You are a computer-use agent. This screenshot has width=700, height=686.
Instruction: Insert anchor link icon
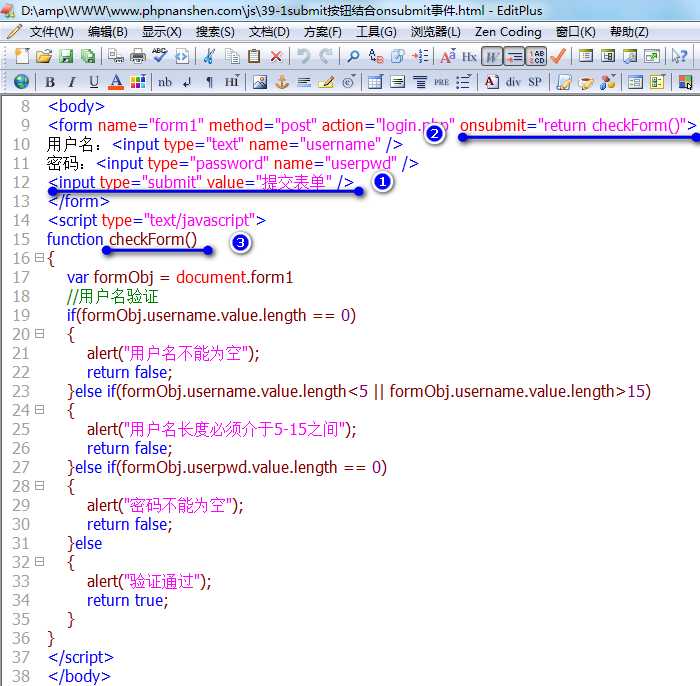click(x=282, y=82)
